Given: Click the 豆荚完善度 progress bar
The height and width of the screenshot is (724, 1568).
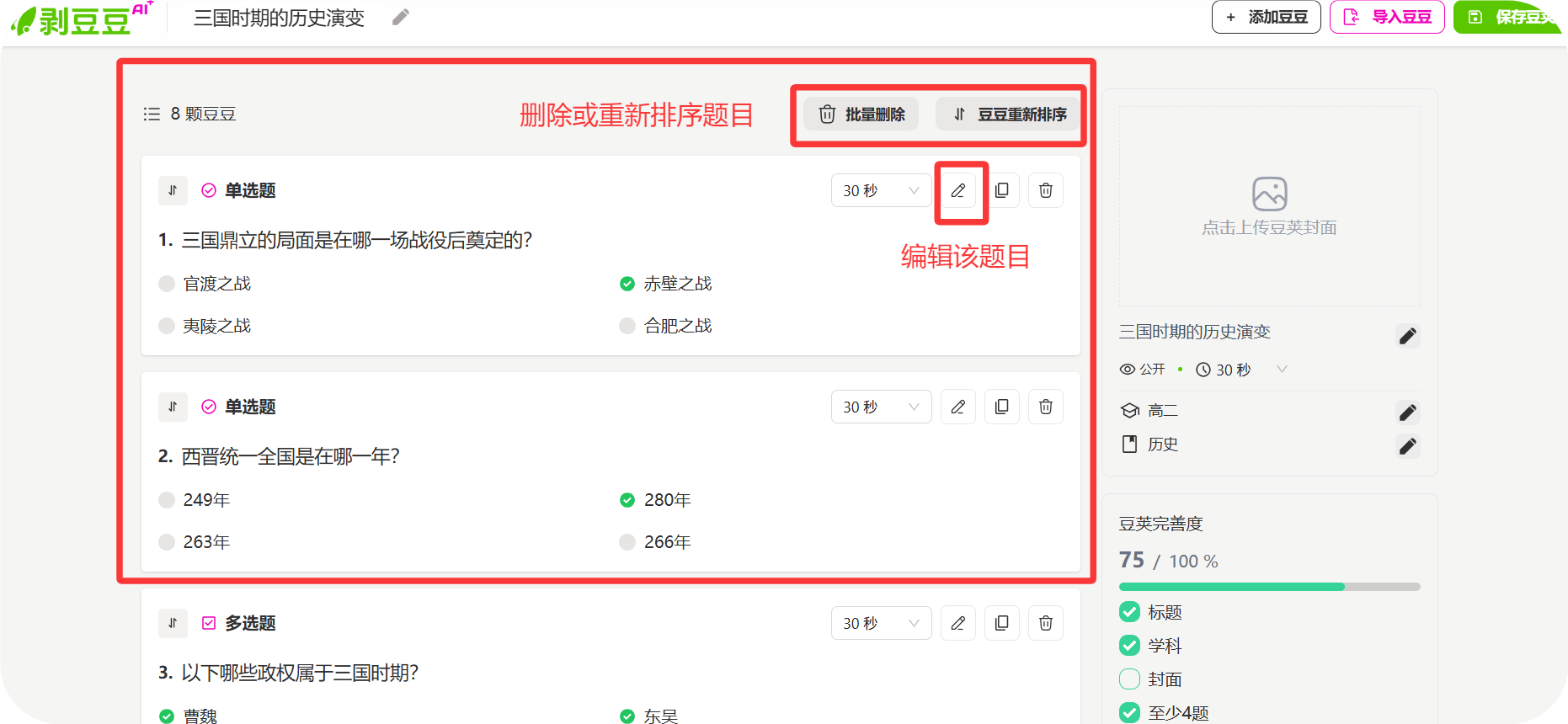Looking at the screenshot, I should coord(1269,587).
